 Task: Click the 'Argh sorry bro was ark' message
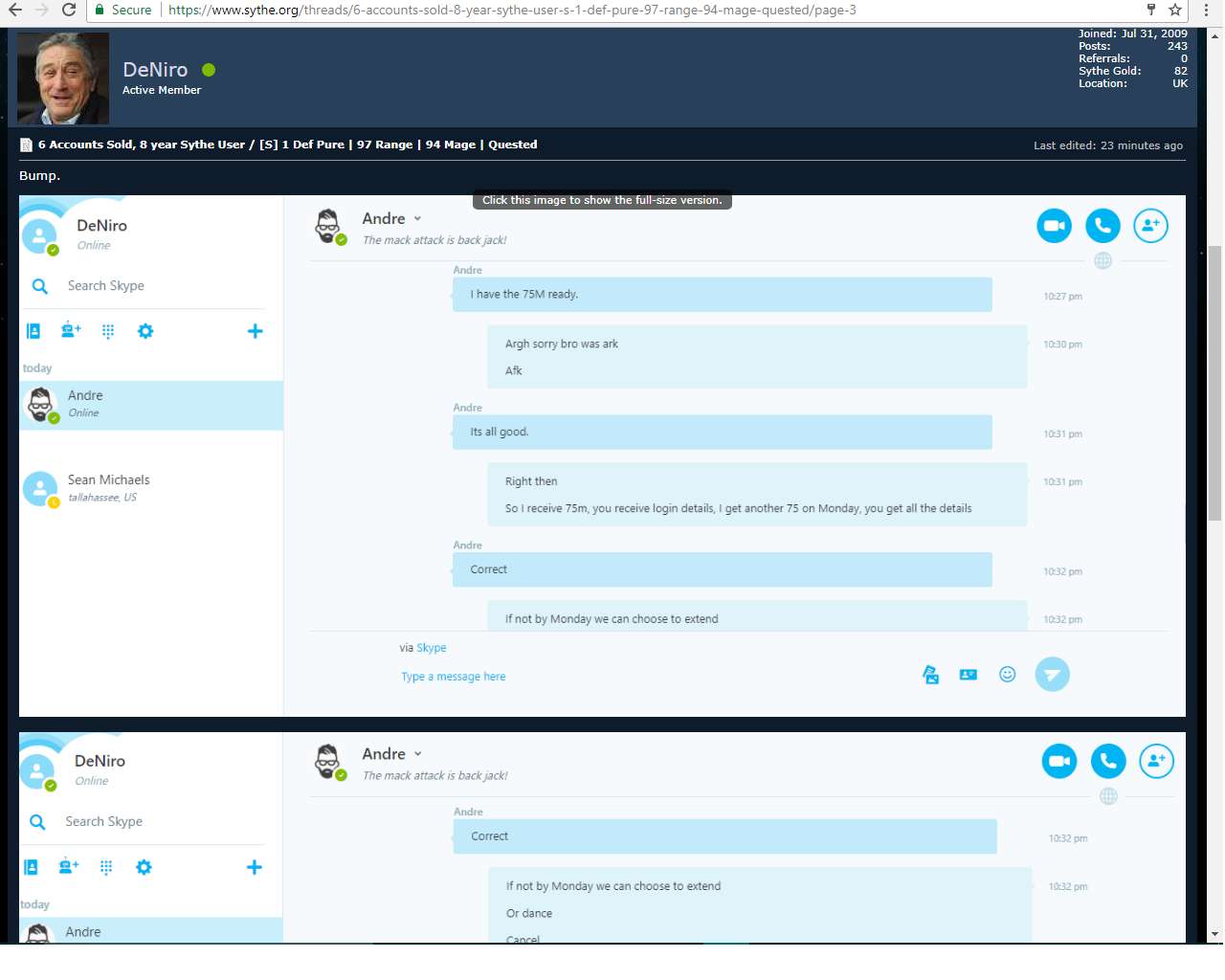pos(562,344)
